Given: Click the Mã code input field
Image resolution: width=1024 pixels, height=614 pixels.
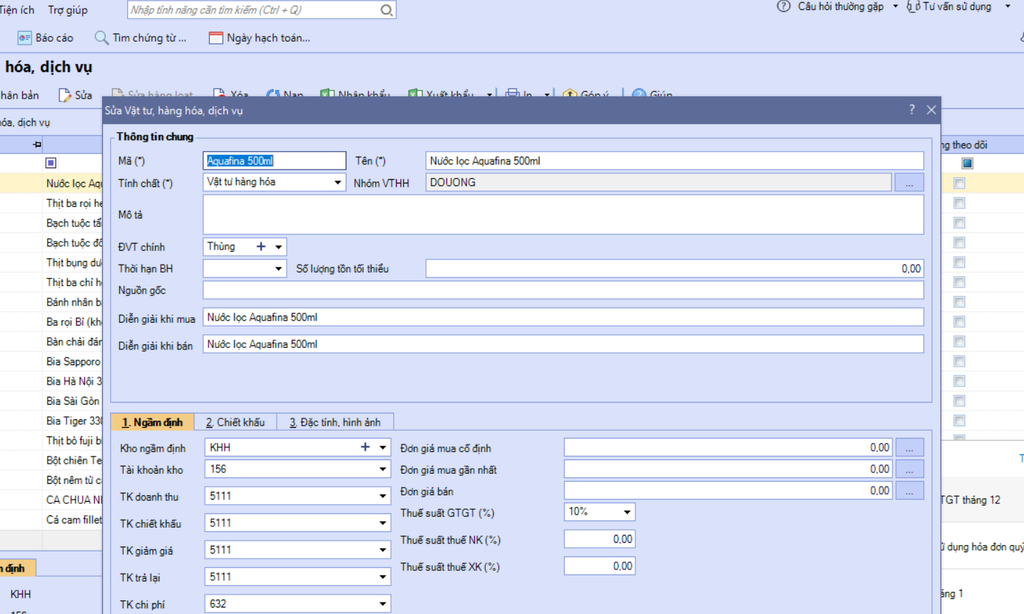Looking at the screenshot, I should coord(274,161).
